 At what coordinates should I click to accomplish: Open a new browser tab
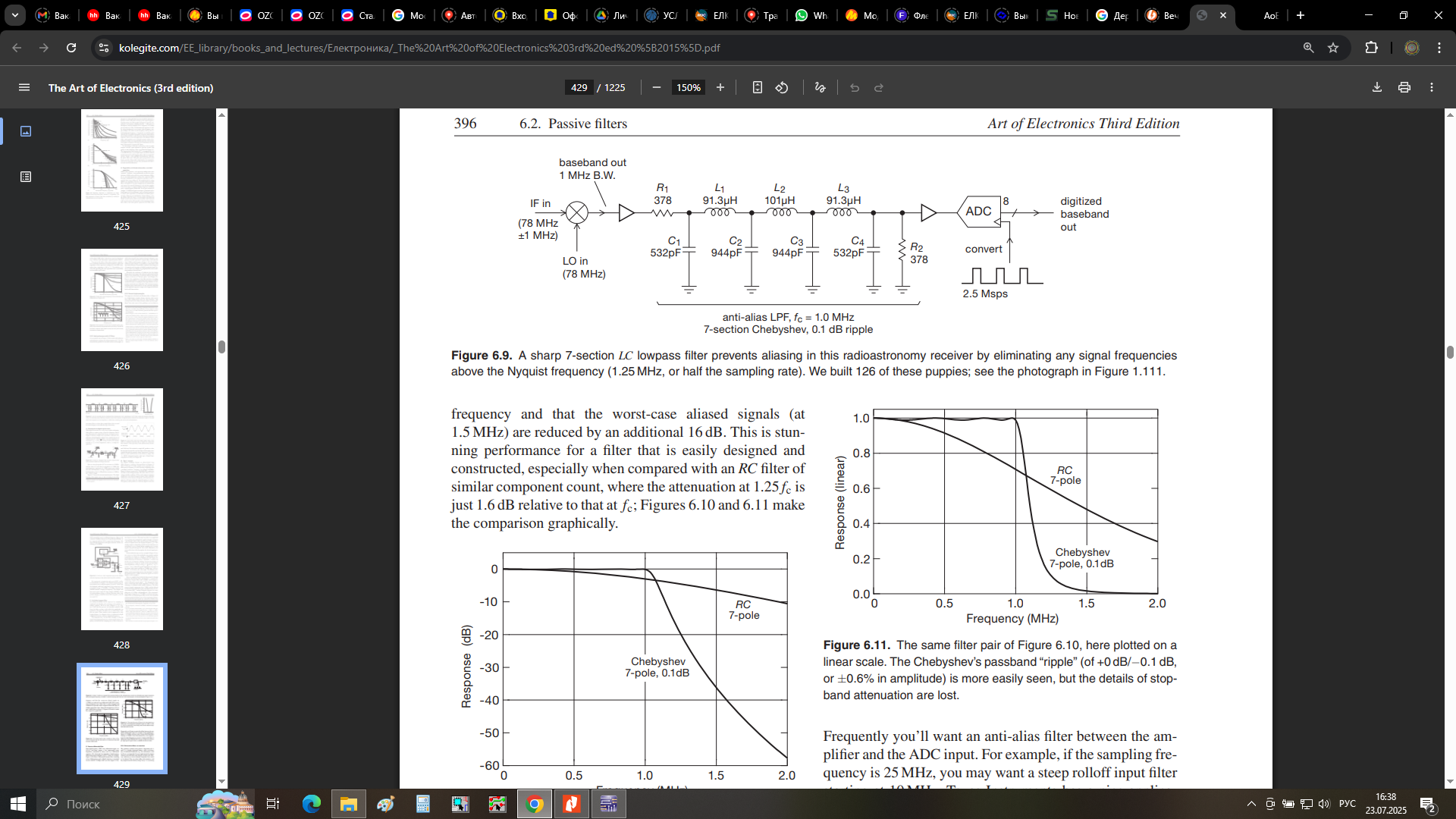[1301, 15]
